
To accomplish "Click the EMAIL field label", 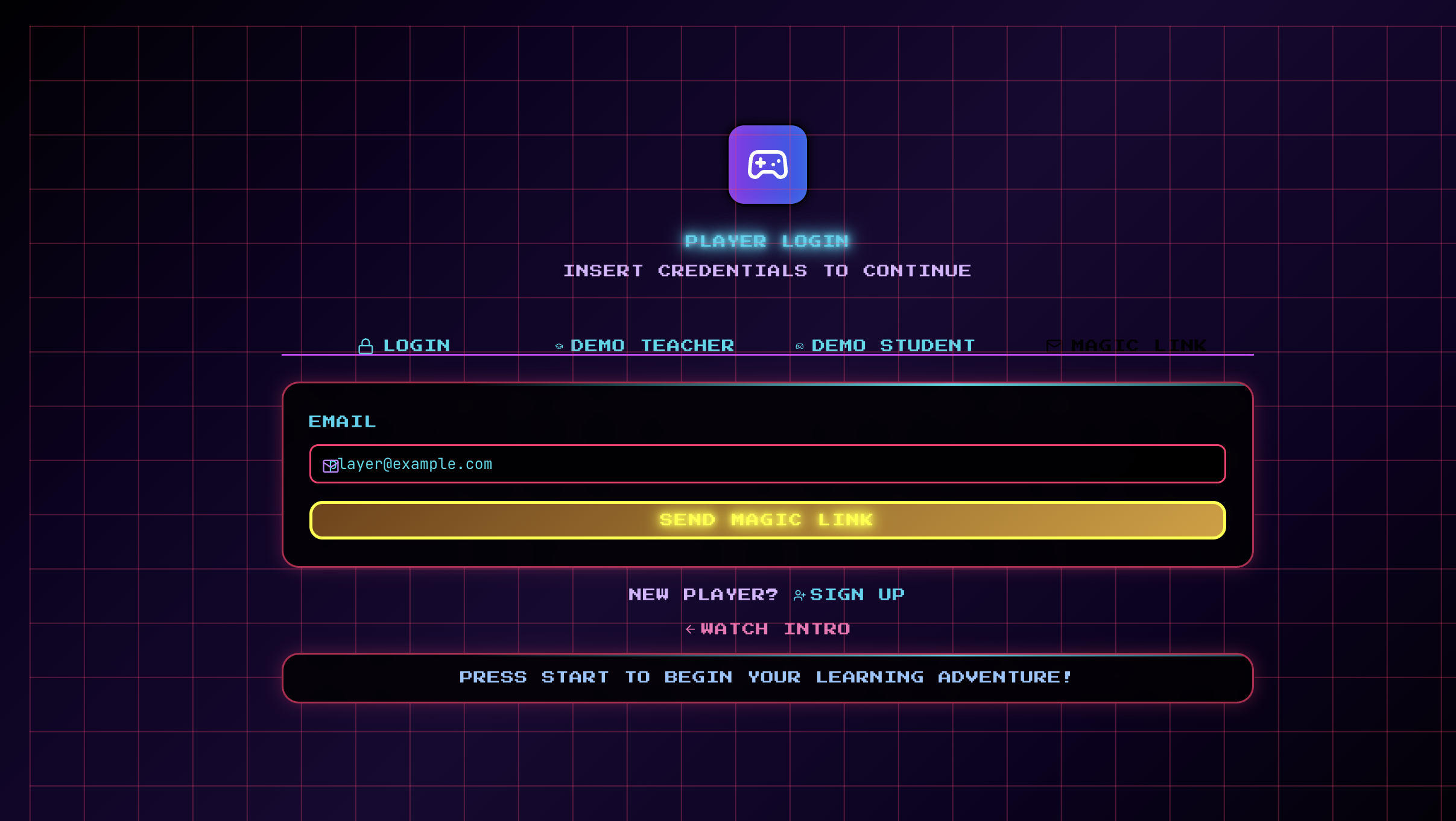I will 342,421.
